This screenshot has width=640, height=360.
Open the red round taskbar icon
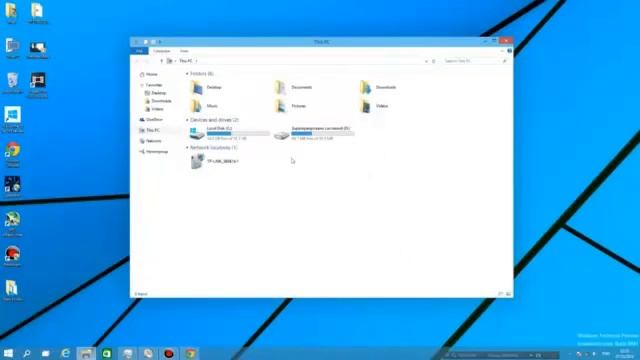click(169, 353)
